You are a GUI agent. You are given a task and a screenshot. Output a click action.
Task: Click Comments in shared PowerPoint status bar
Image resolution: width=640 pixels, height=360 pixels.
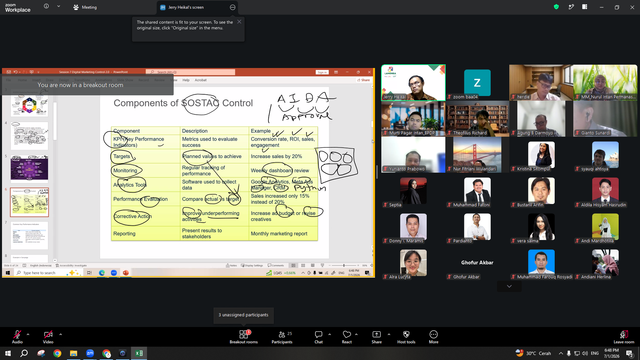tap(276, 265)
